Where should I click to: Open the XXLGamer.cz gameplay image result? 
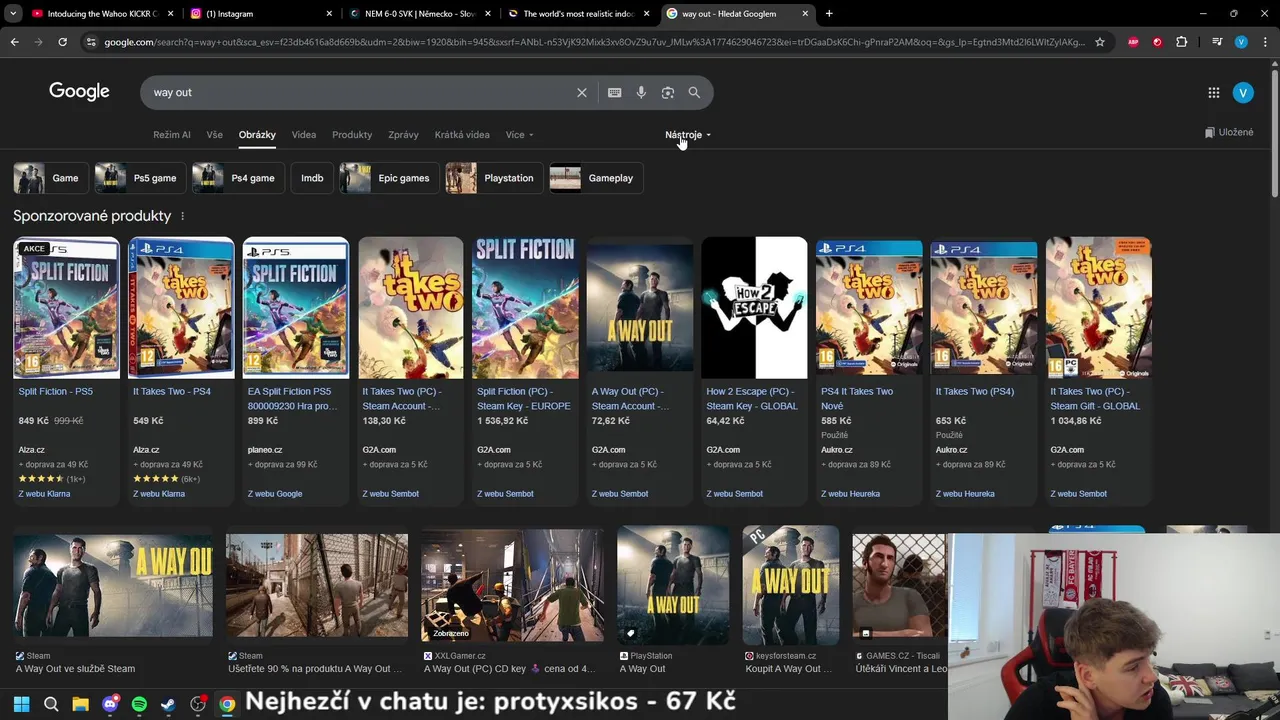(512, 586)
